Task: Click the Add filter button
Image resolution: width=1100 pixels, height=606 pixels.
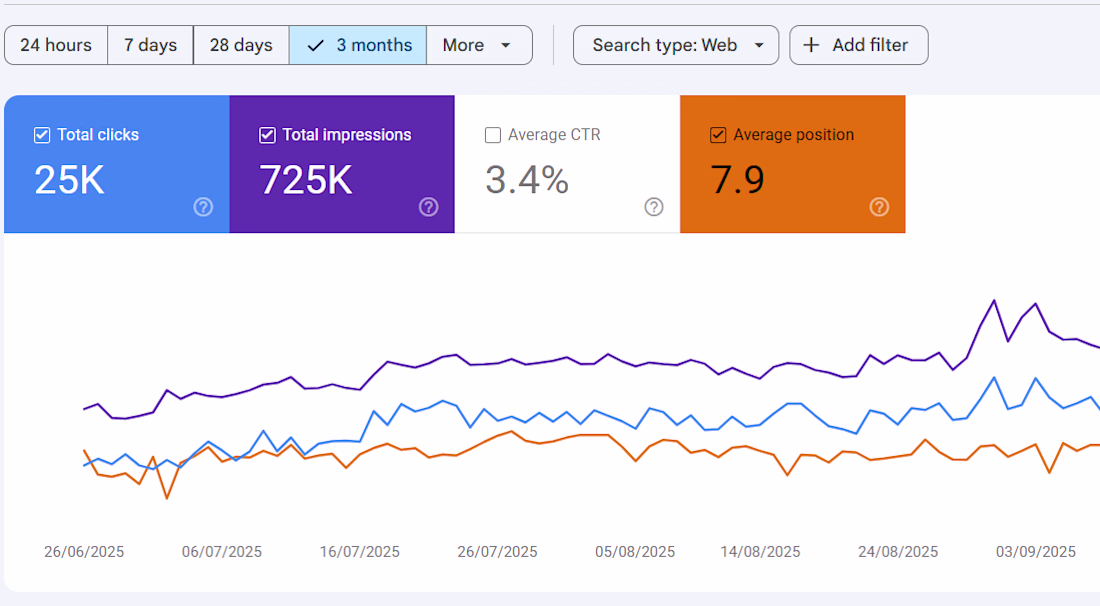Action: pos(859,45)
